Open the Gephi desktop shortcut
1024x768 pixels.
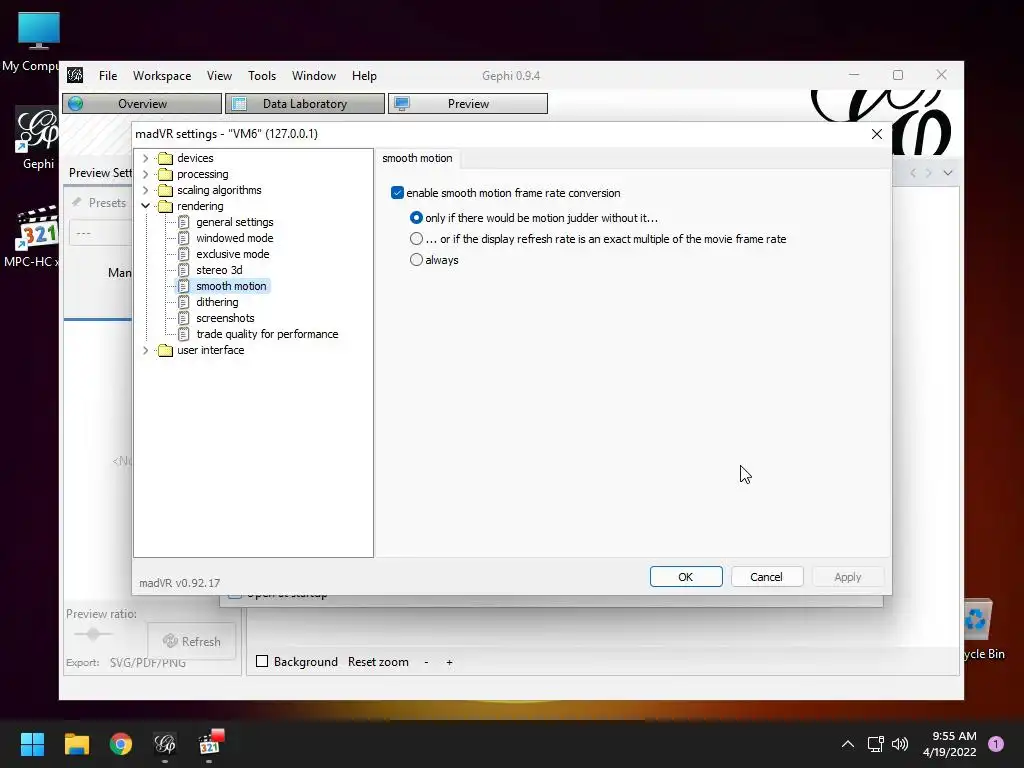coord(37,138)
